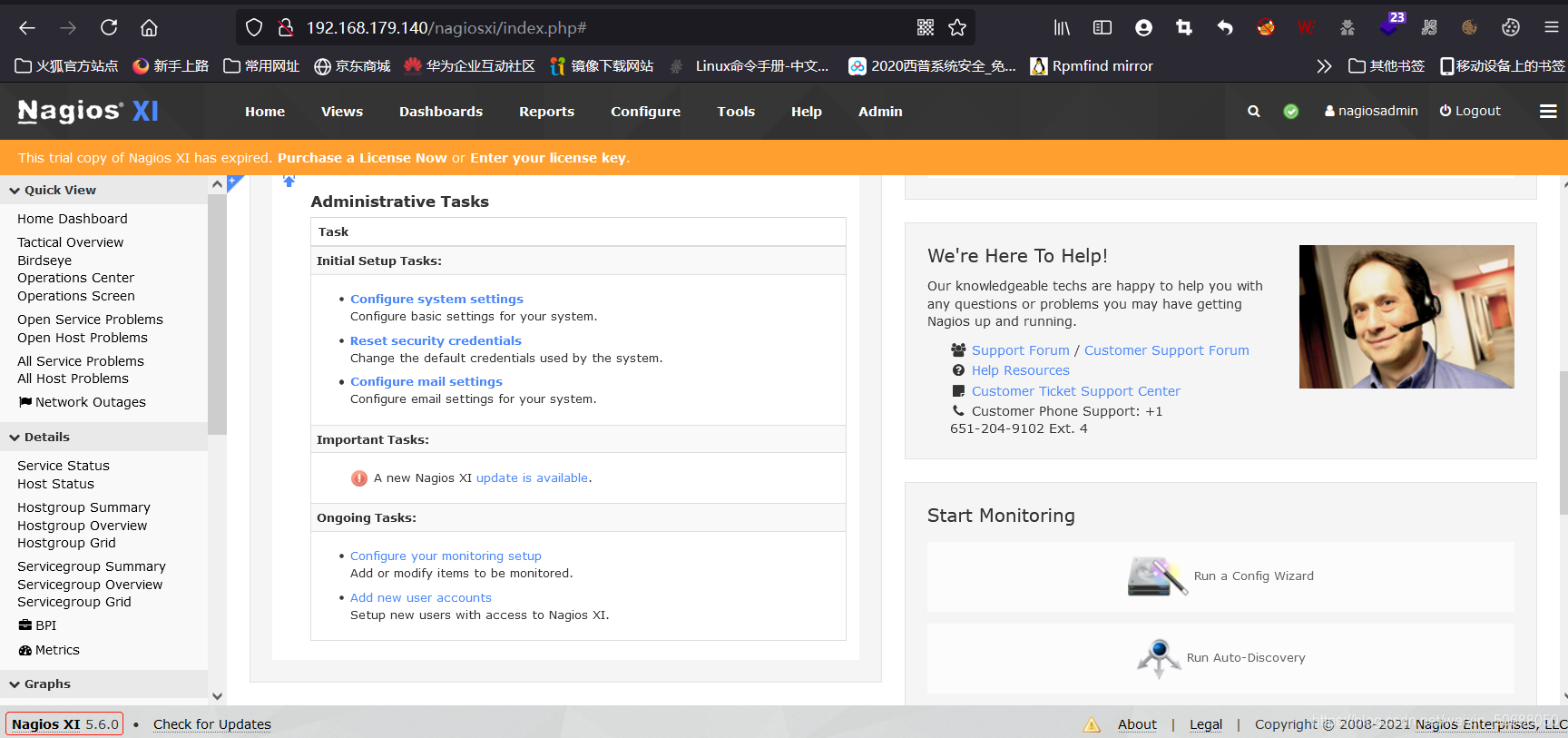Screen dimensions: 1568x738
Task: Click the shield tracking protection icon
Action: (254, 28)
